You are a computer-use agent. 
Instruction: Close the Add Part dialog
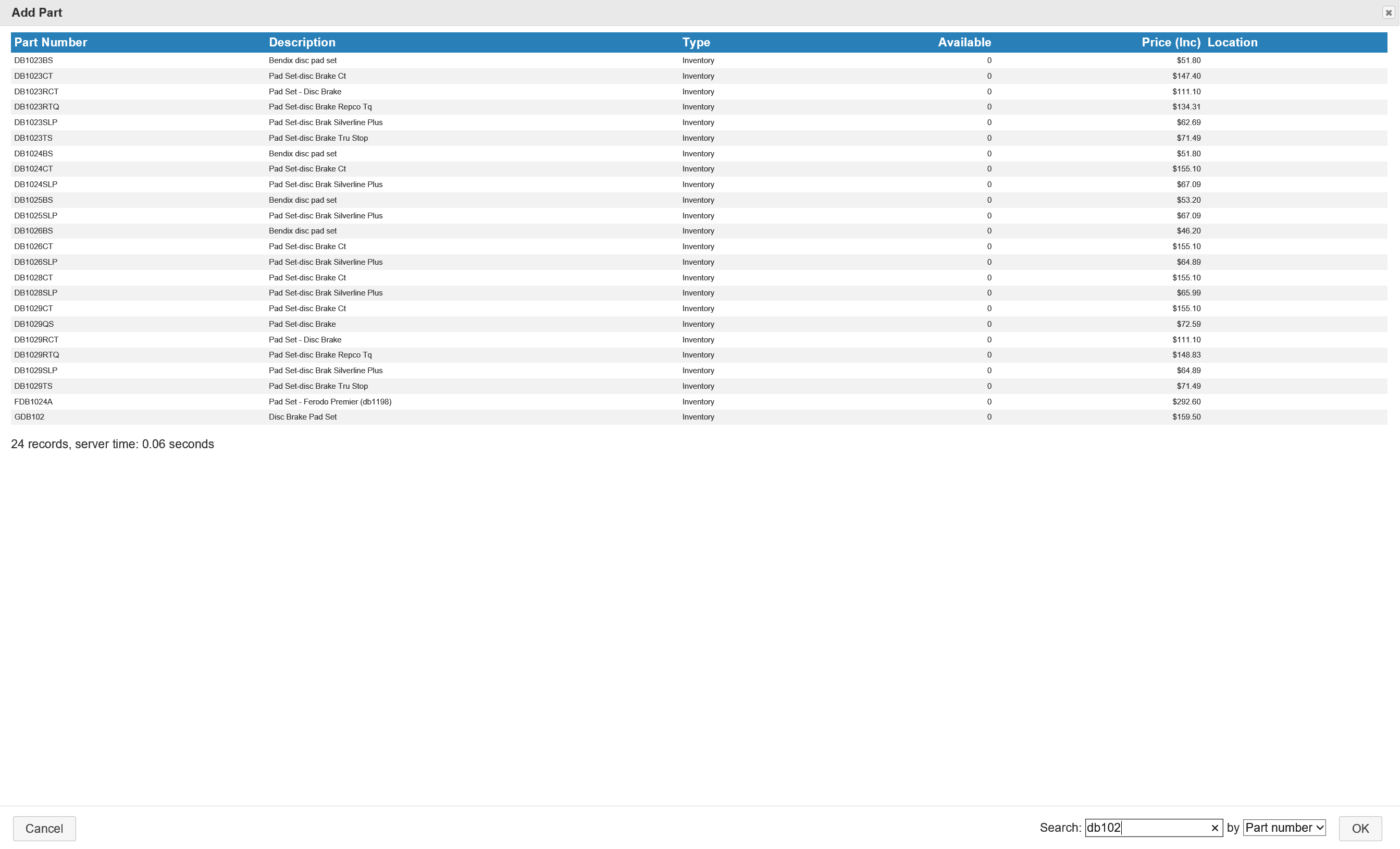click(x=1388, y=13)
